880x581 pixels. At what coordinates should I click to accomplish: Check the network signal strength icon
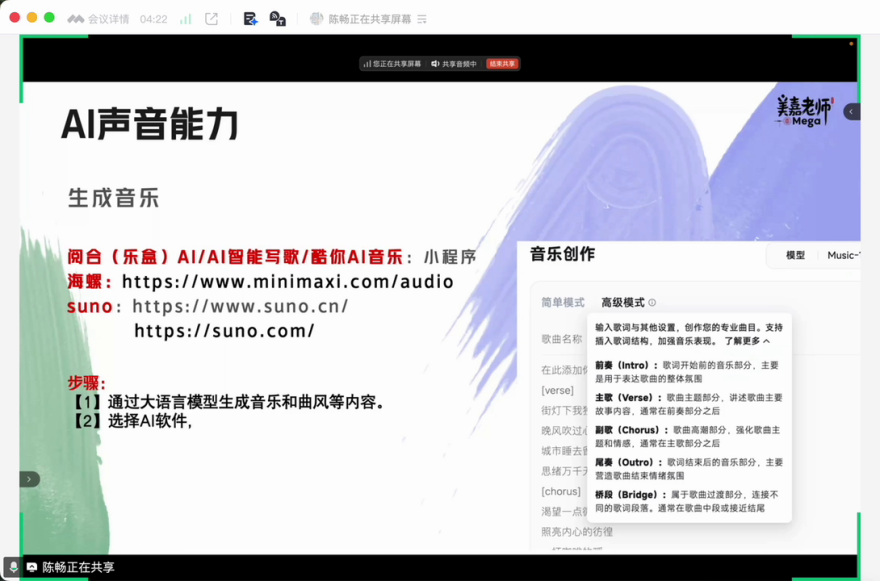[186, 19]
